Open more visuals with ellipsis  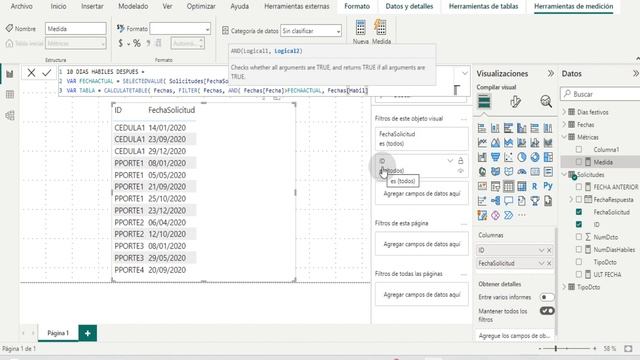point(522,215)
